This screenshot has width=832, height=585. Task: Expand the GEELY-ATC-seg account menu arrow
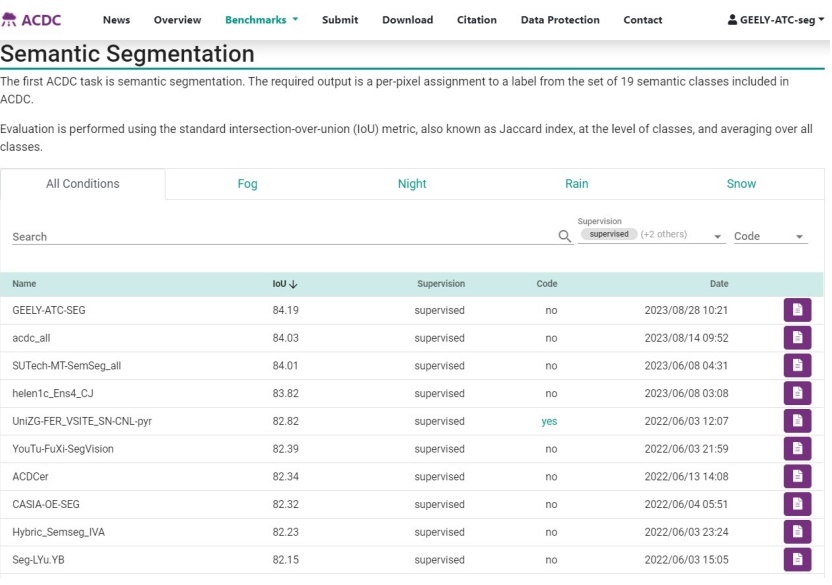[821, 19]
